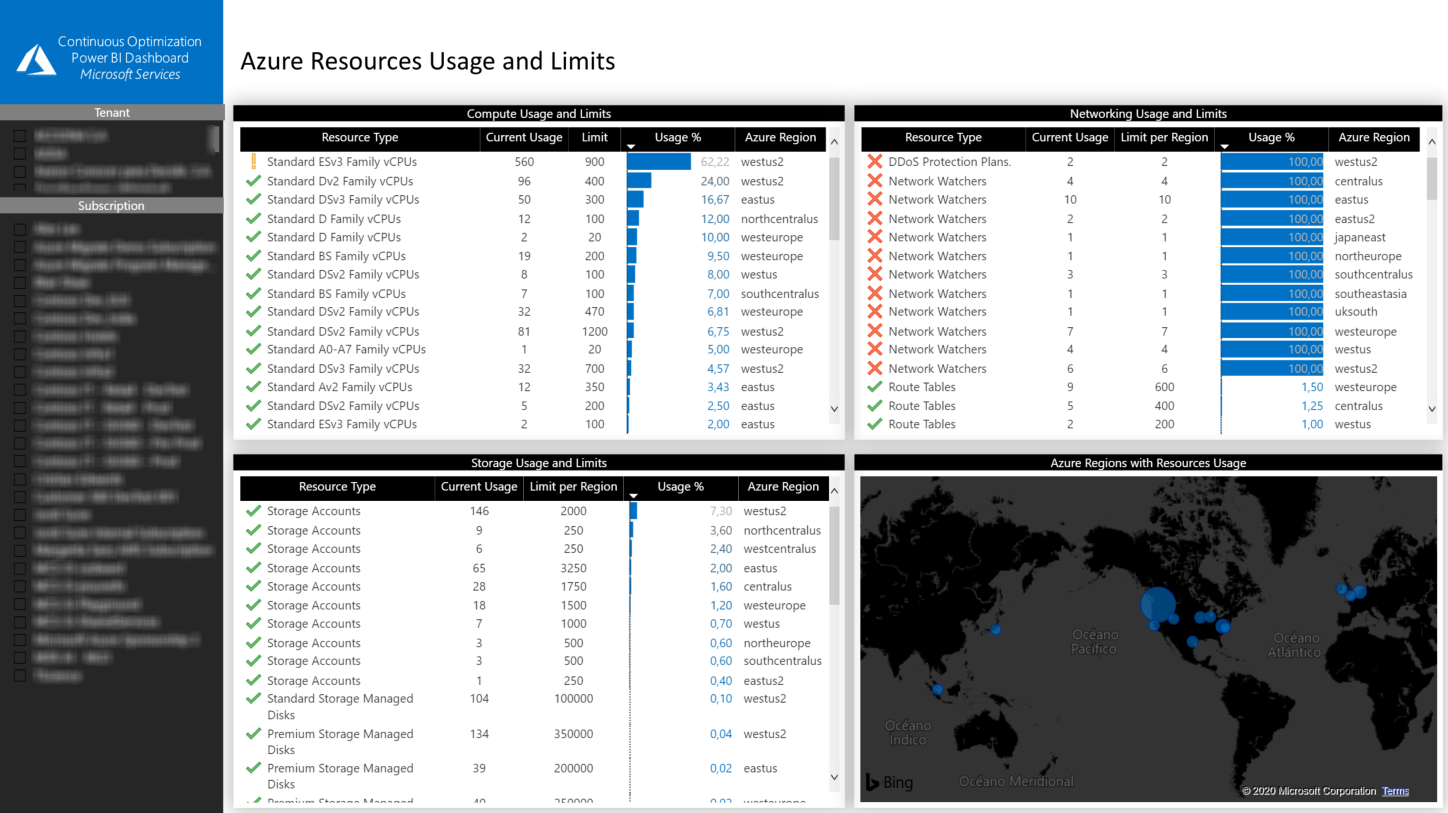Viewport: 1448px width, 813px height.
Task: Click the check icon beside Standard Storage Managed Disks
Action: 253,699
